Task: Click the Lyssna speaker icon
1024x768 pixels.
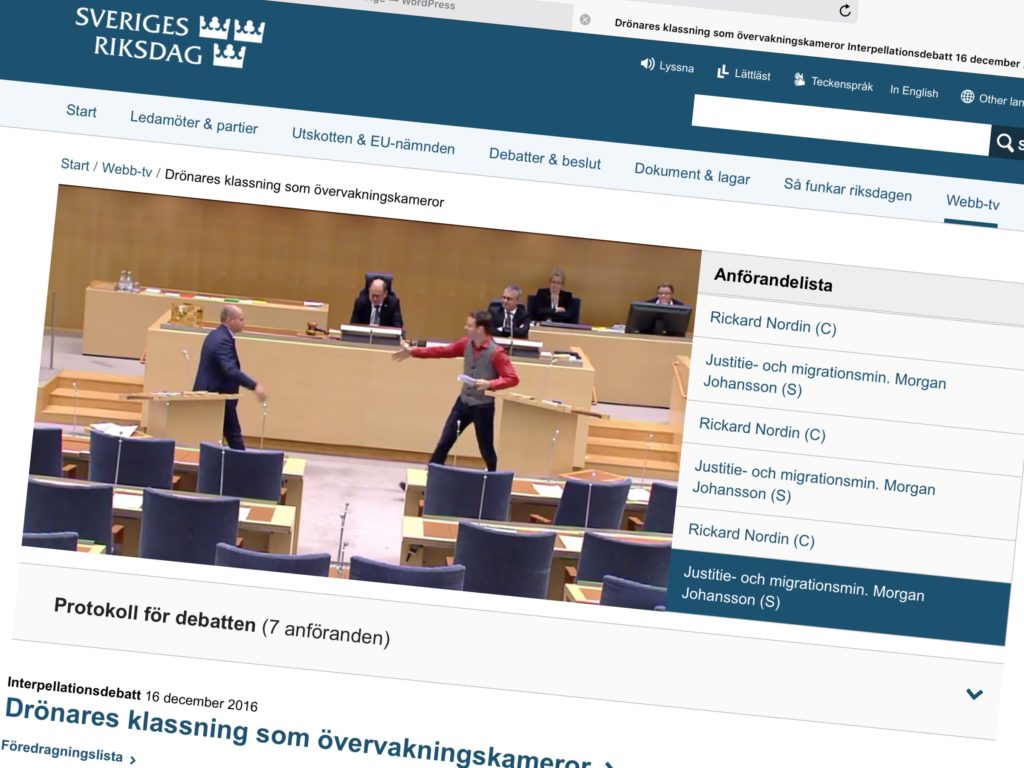Action: tap(647, 63)
